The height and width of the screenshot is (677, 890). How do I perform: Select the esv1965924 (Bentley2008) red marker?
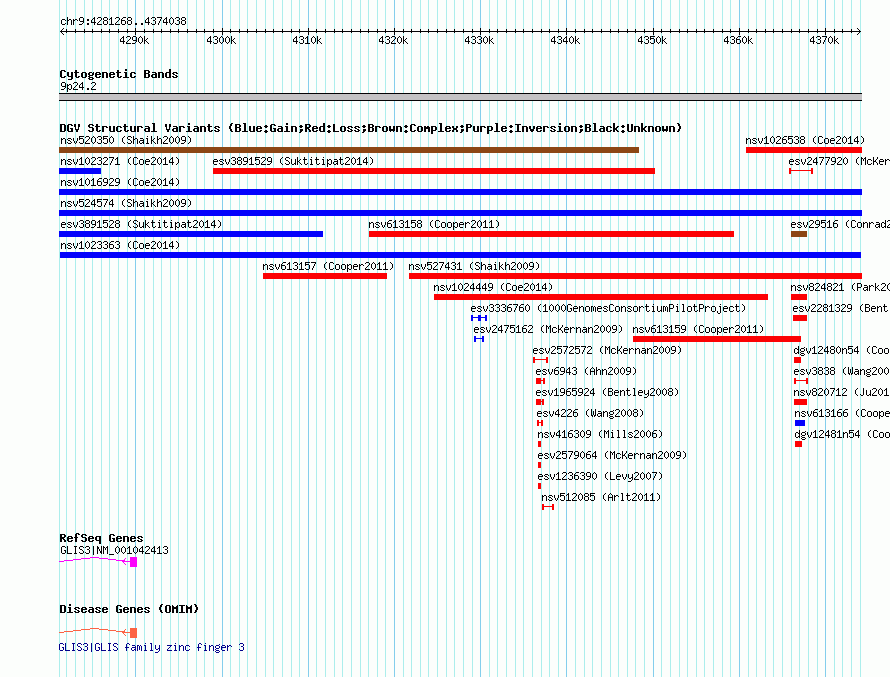(540, 402)
